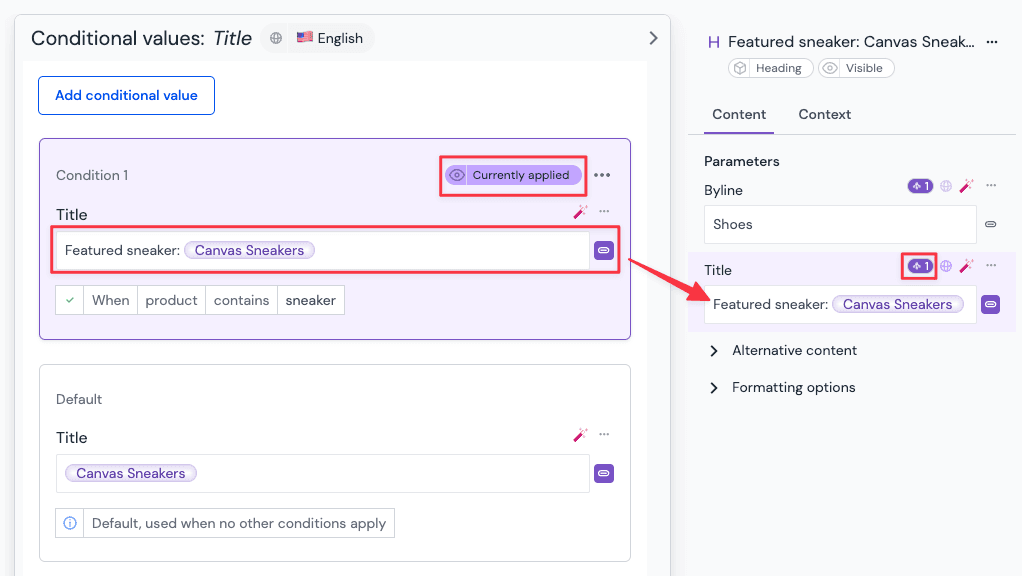The image size is (1022, 576).
Task: Switch to the Content tab
Action: [738, 115]
